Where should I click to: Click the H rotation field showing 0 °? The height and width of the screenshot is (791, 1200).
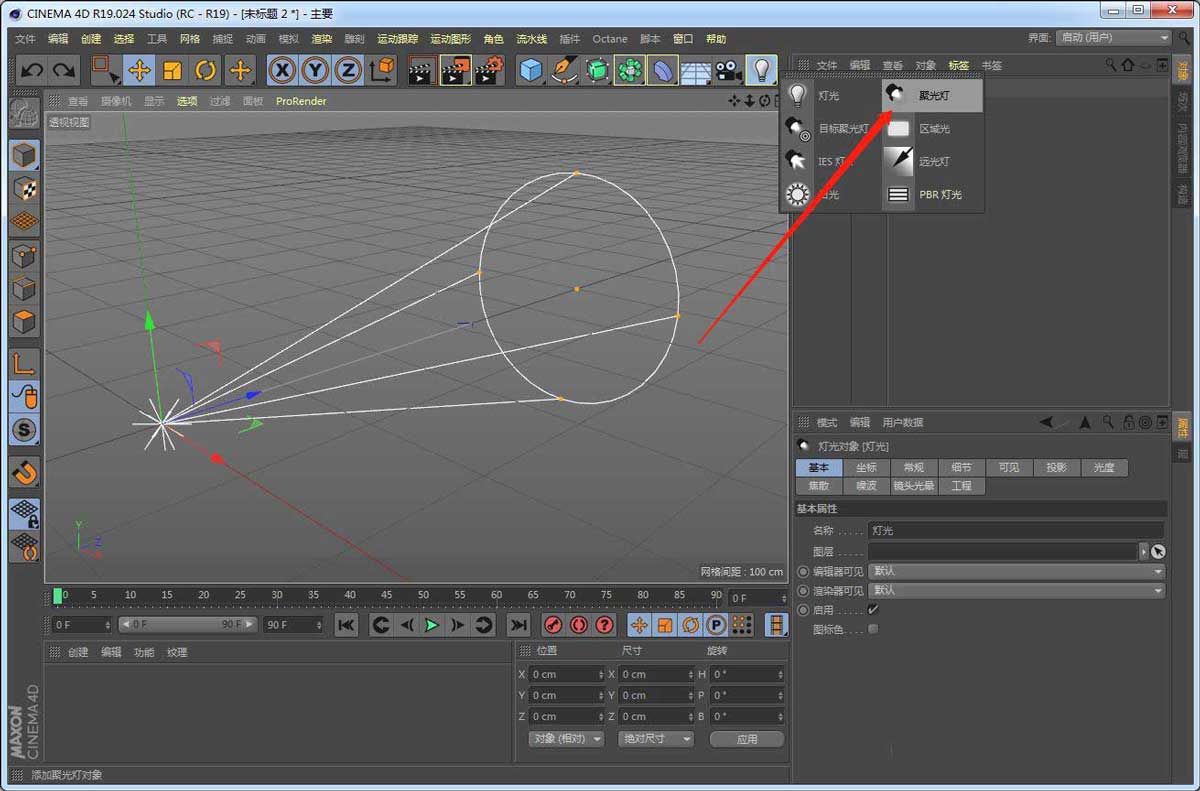click(747, 674)
